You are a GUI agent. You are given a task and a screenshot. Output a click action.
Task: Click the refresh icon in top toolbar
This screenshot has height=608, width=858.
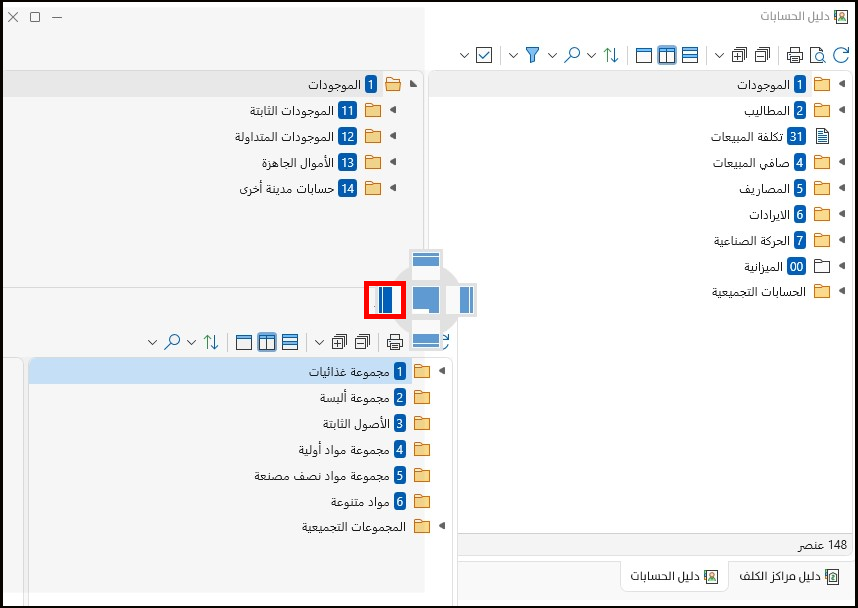840,55
